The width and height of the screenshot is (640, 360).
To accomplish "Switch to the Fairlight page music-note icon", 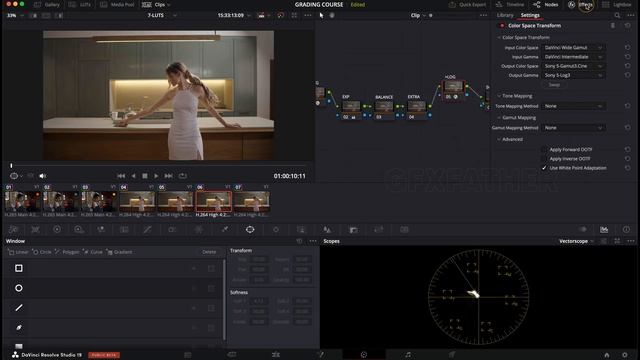I will (x=408, y=355).
